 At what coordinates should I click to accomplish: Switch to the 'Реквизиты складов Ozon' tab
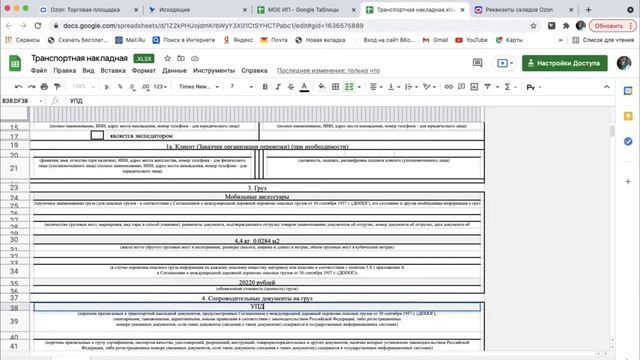click(519, 9)
